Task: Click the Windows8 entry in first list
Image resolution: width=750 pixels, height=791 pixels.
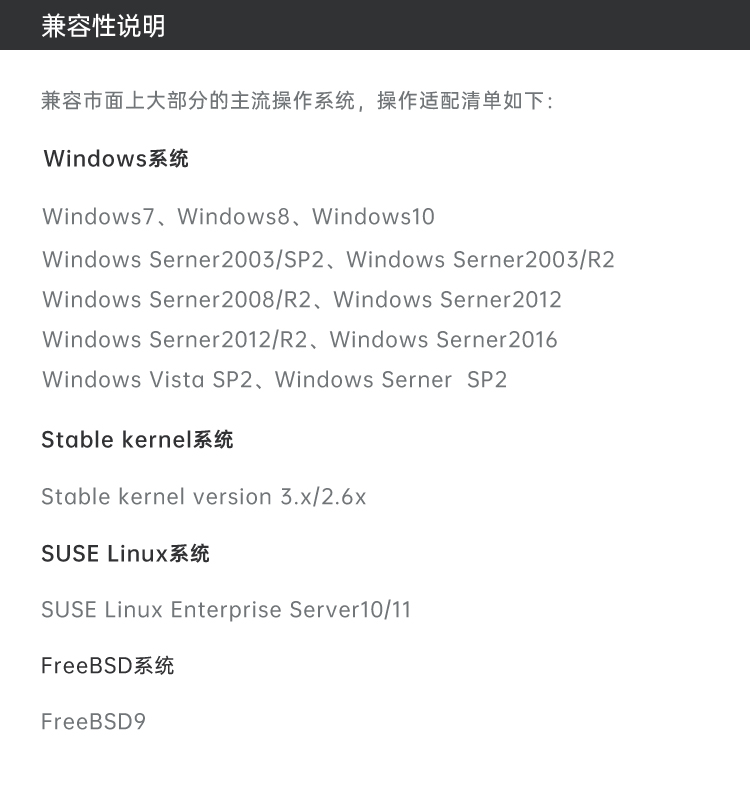Action: point(234,216)
